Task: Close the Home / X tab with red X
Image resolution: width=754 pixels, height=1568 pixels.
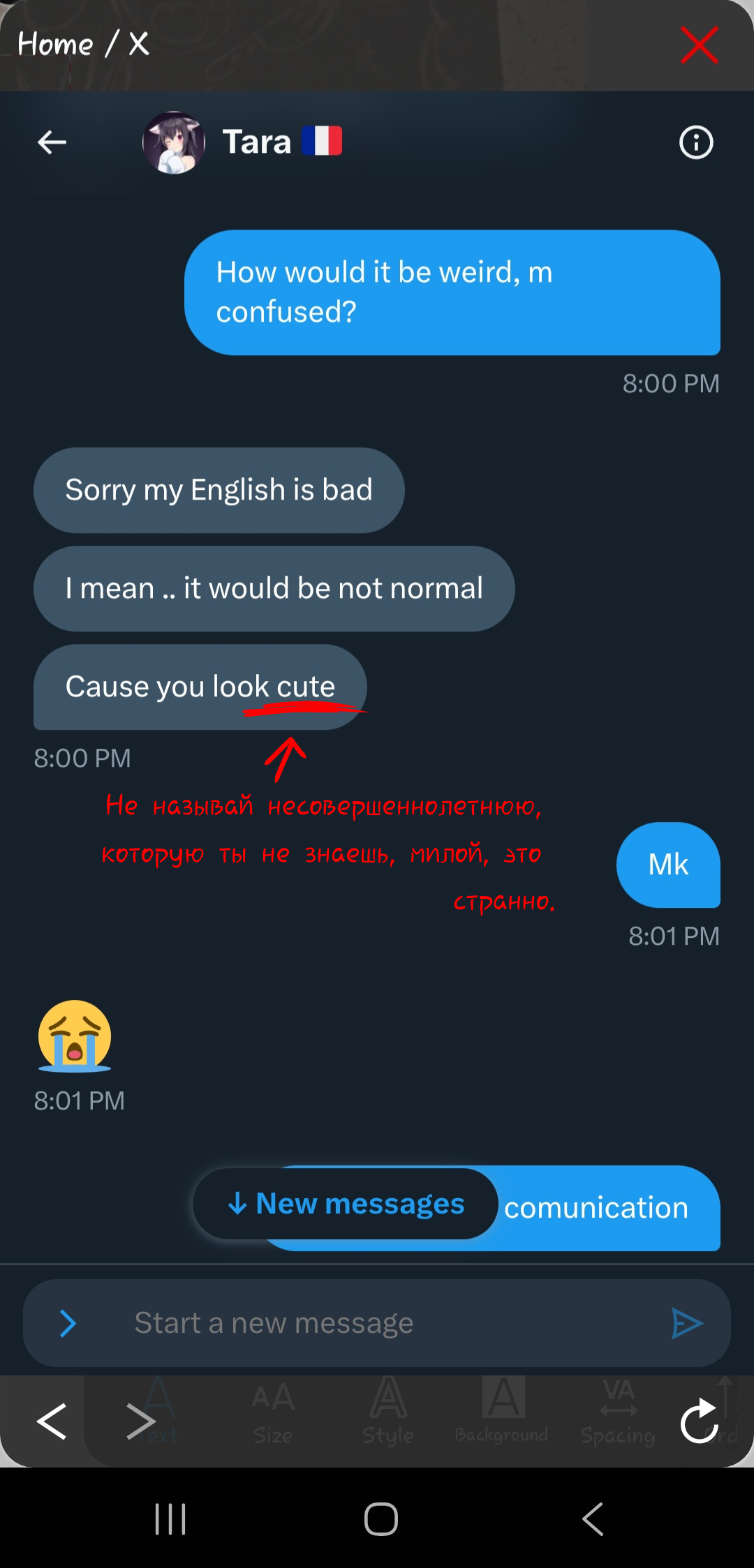Action: pos(699,45)
